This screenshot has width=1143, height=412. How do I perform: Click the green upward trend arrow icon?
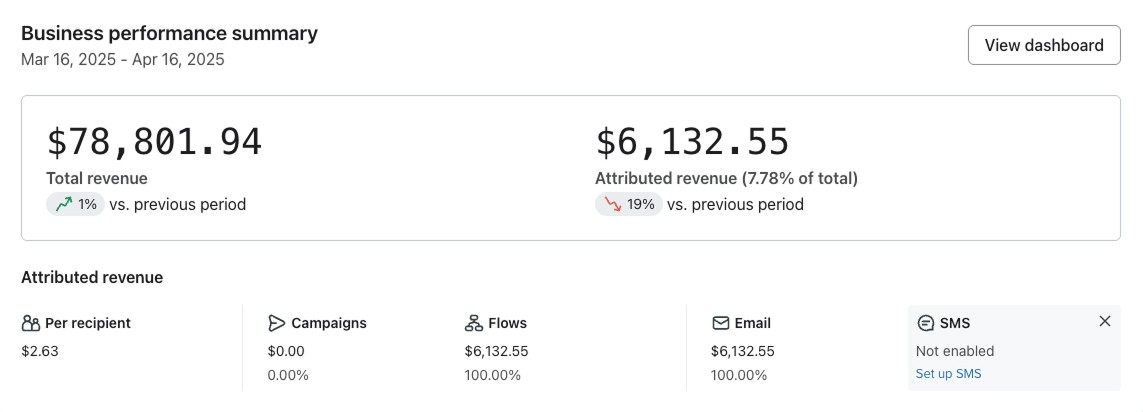coord(64,204)
